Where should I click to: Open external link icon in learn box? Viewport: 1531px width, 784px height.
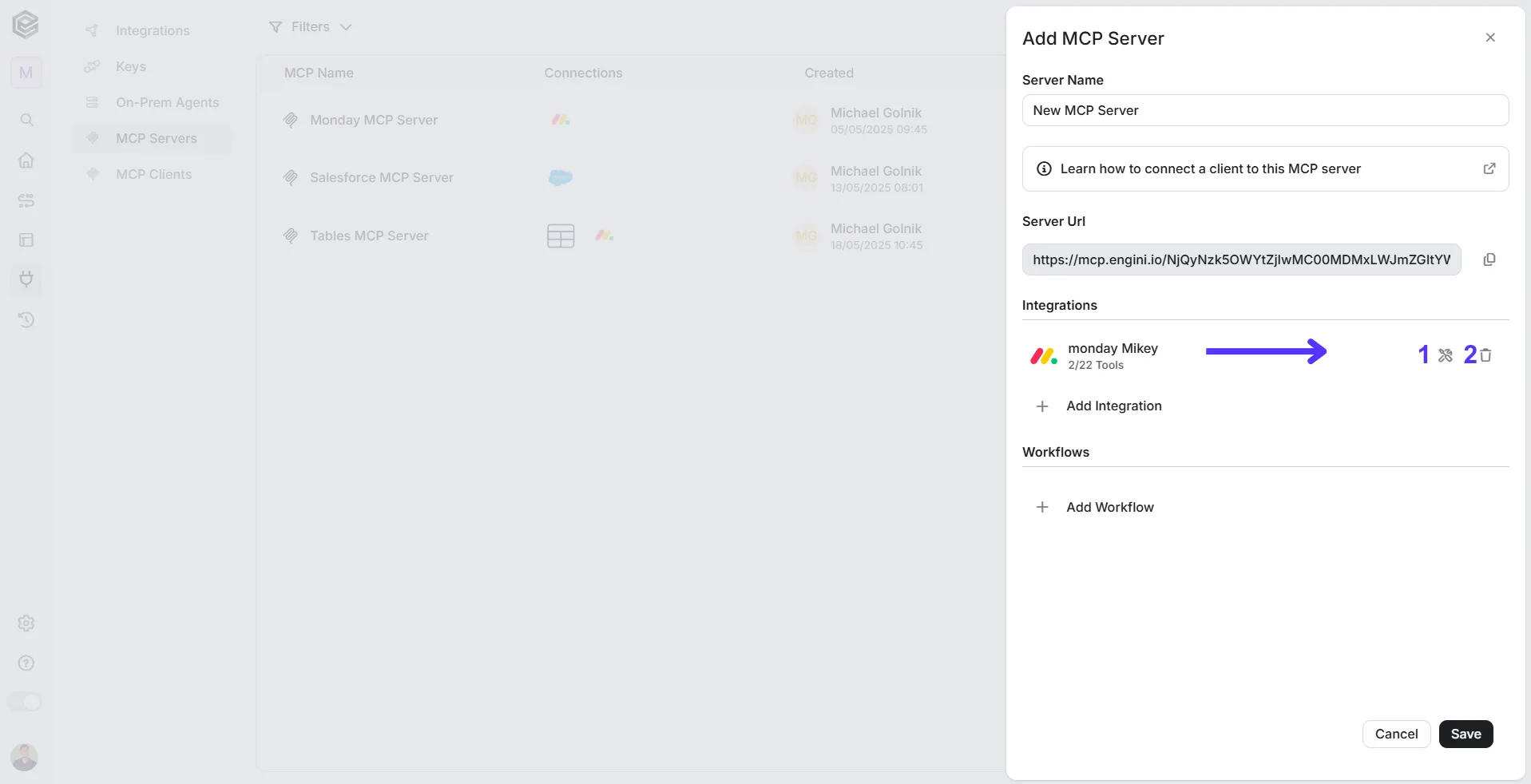click(x=1489, y=168)
